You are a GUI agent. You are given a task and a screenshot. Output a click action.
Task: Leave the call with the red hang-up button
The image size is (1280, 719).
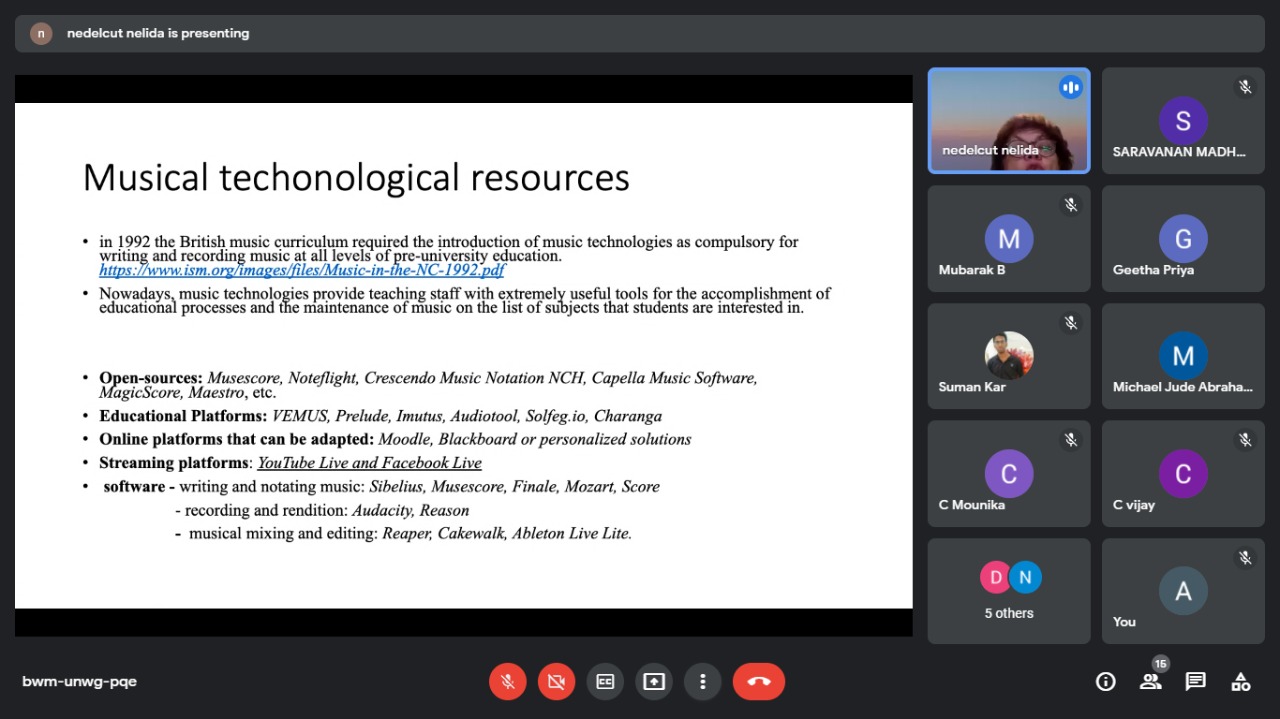click(759, 682)
